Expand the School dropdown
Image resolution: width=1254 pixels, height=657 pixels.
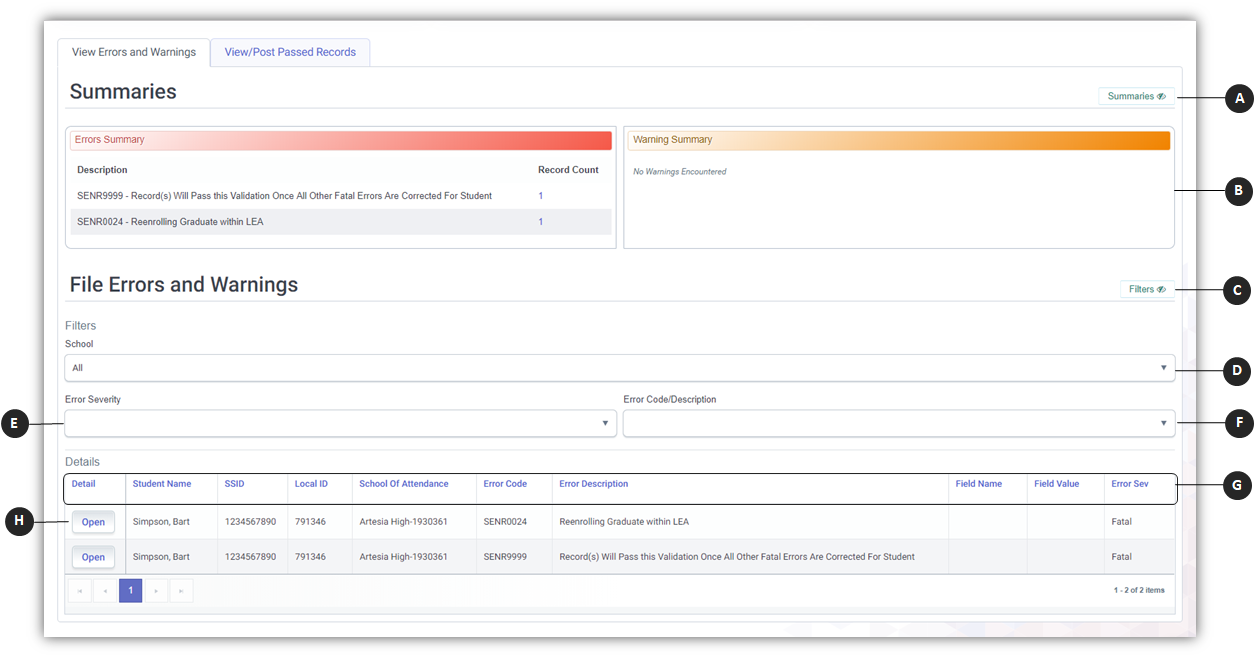pyautogui.click(x=619, y=368)
